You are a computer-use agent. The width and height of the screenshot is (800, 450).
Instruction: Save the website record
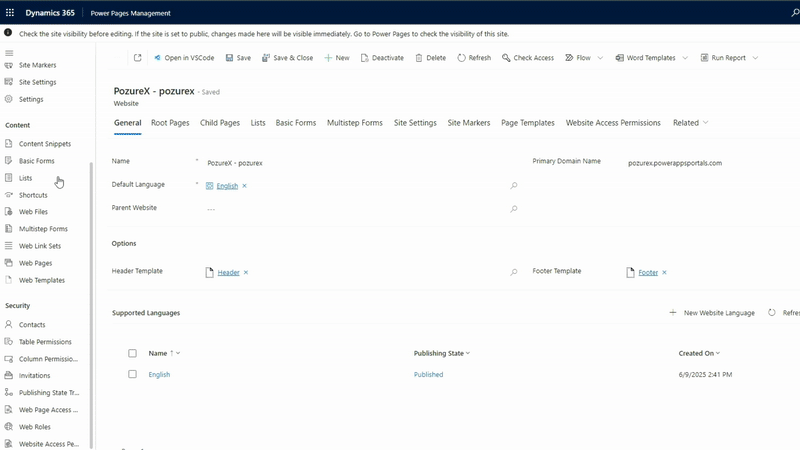point(238,58)
